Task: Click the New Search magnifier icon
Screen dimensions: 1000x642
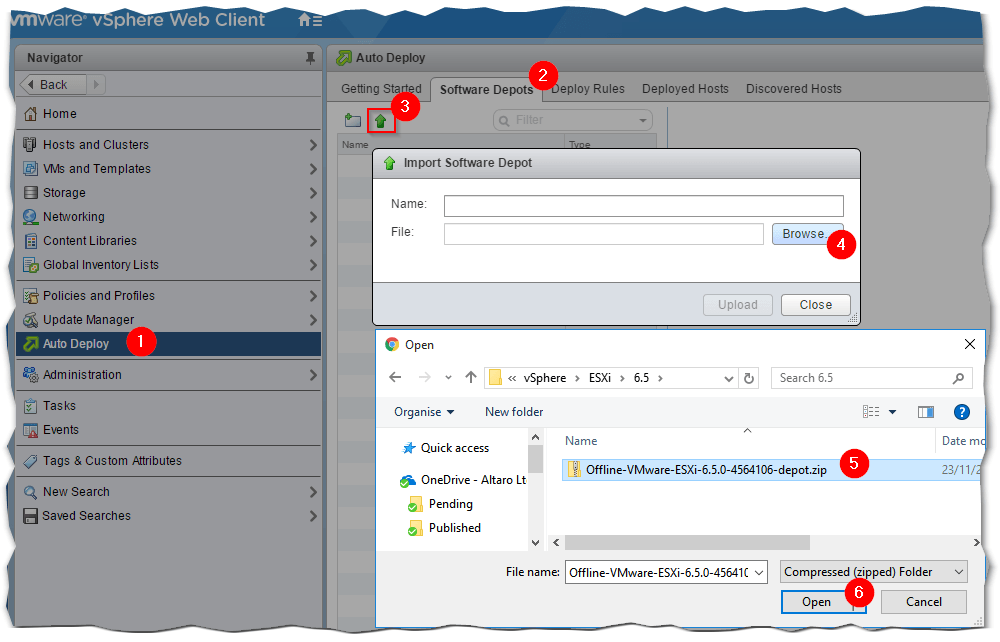Action: point(30,492)
